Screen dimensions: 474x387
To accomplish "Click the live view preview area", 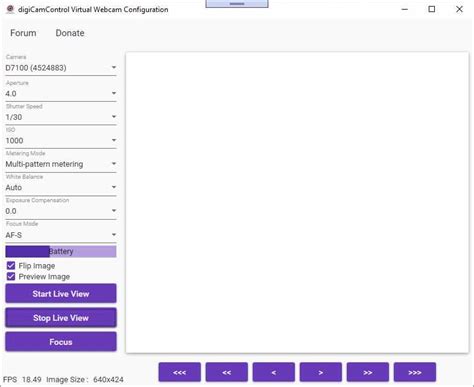I will [x=297, y=202].
